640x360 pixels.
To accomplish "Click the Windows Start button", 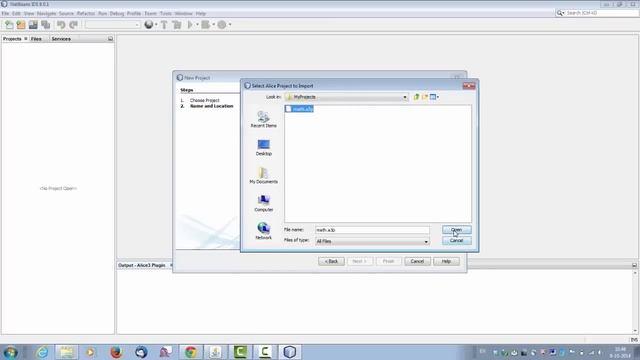I will pyautogui.click(x=10, y=352).
